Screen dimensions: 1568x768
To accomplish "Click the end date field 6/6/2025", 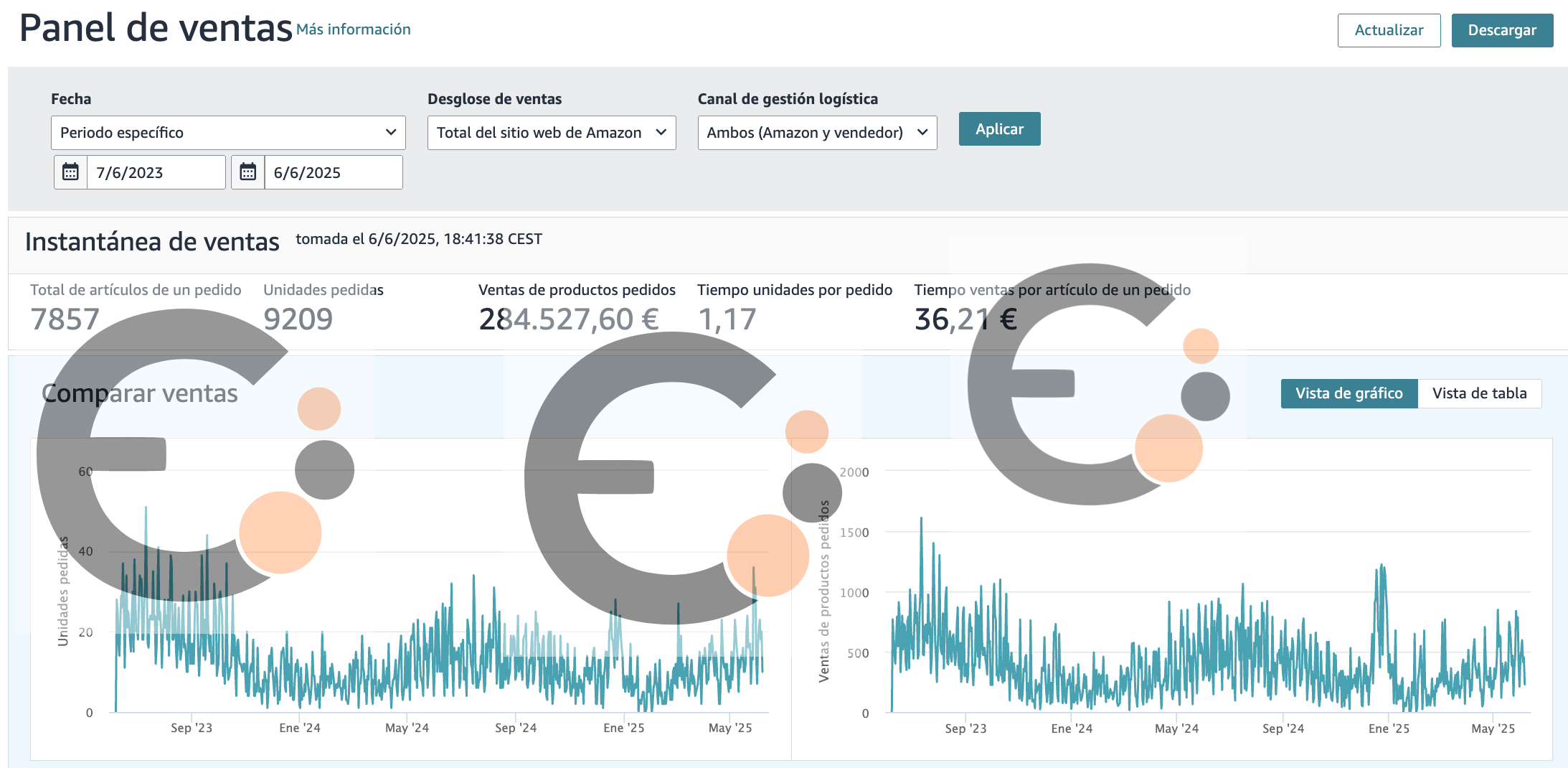I will click(333, 172).
